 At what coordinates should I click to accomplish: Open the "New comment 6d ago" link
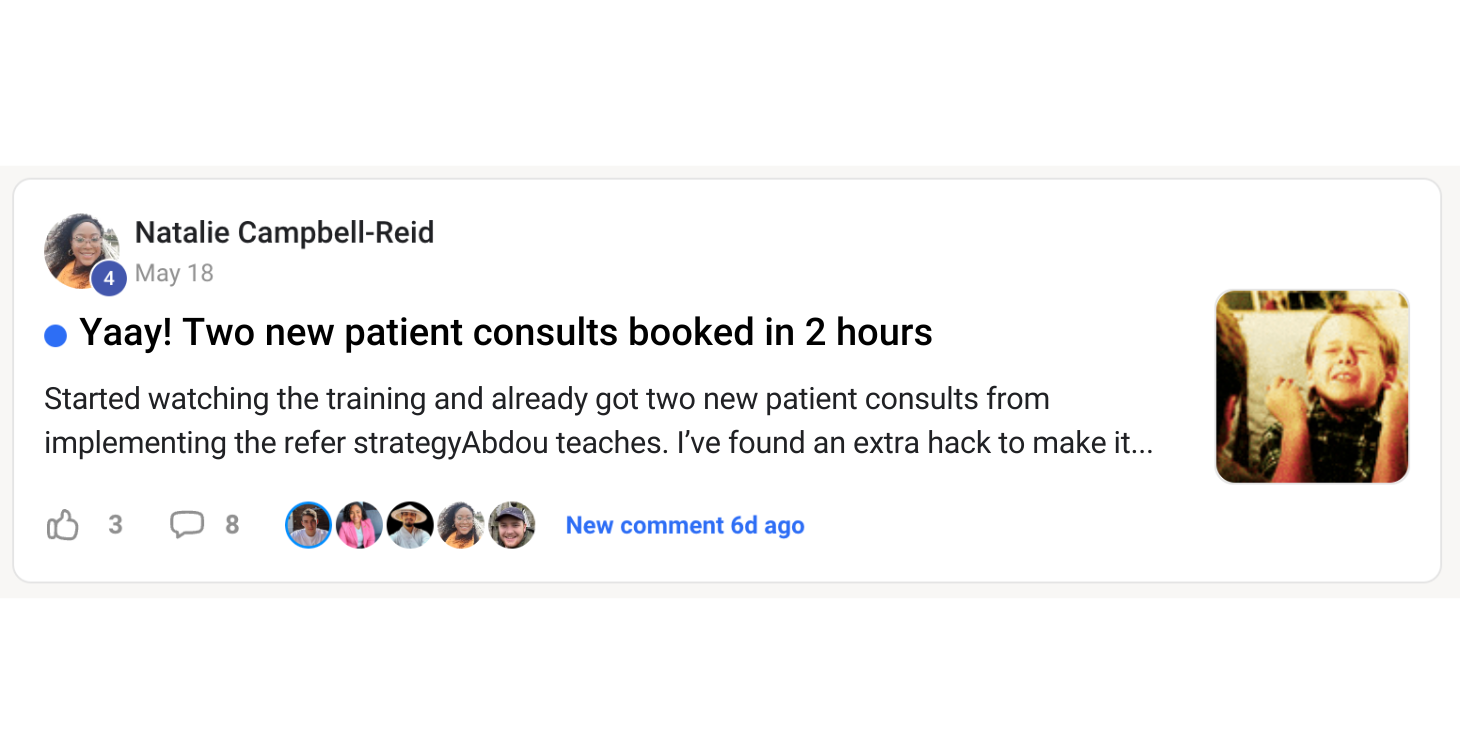[x=685, y=525]
